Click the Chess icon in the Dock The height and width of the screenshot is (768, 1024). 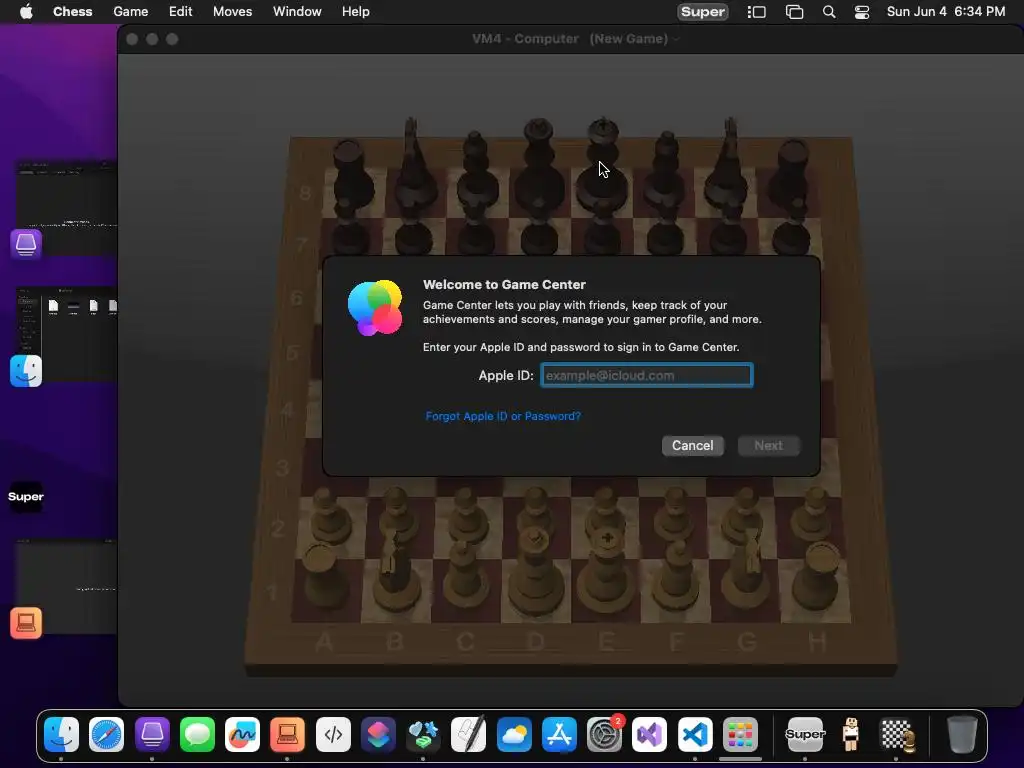pyautogui.click(x=896, y=735)
